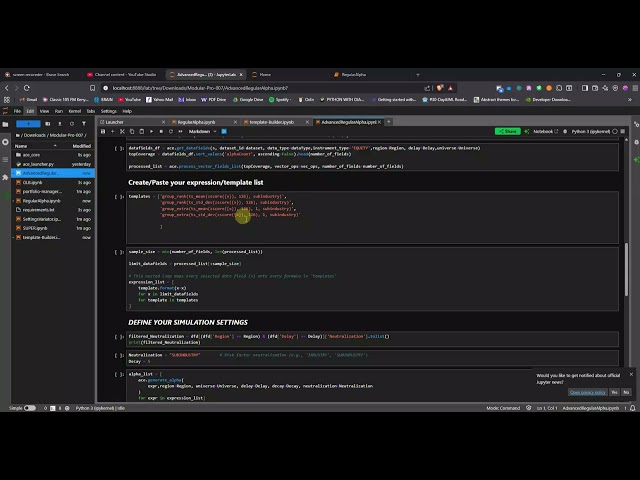This screenshot has height=480, width=640.
Task: Run the selected cell with the play icon
Action: coord(151,131)
